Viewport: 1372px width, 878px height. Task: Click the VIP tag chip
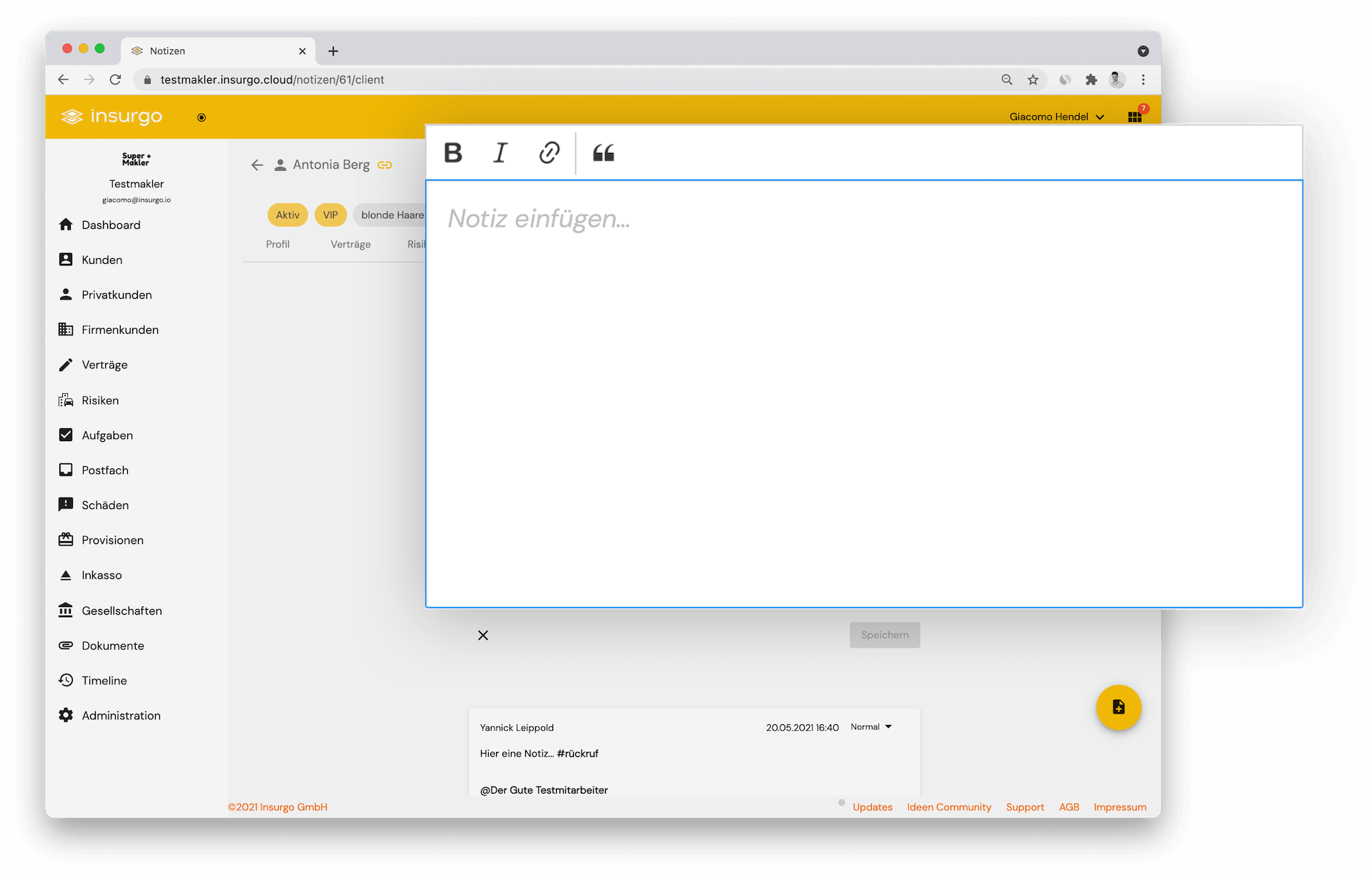click(330, 214)
